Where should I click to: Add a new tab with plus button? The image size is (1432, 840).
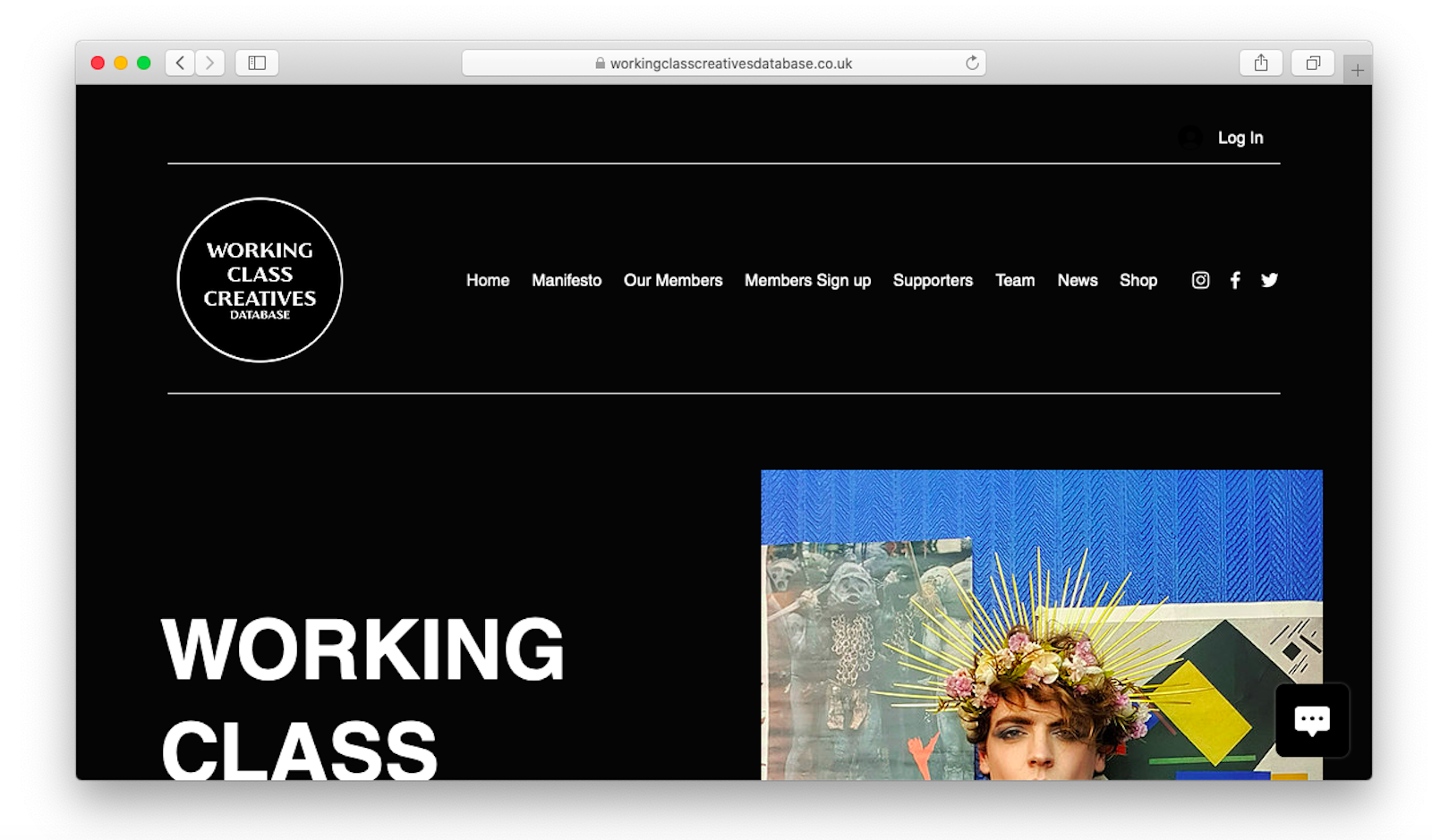point(1358,70)
